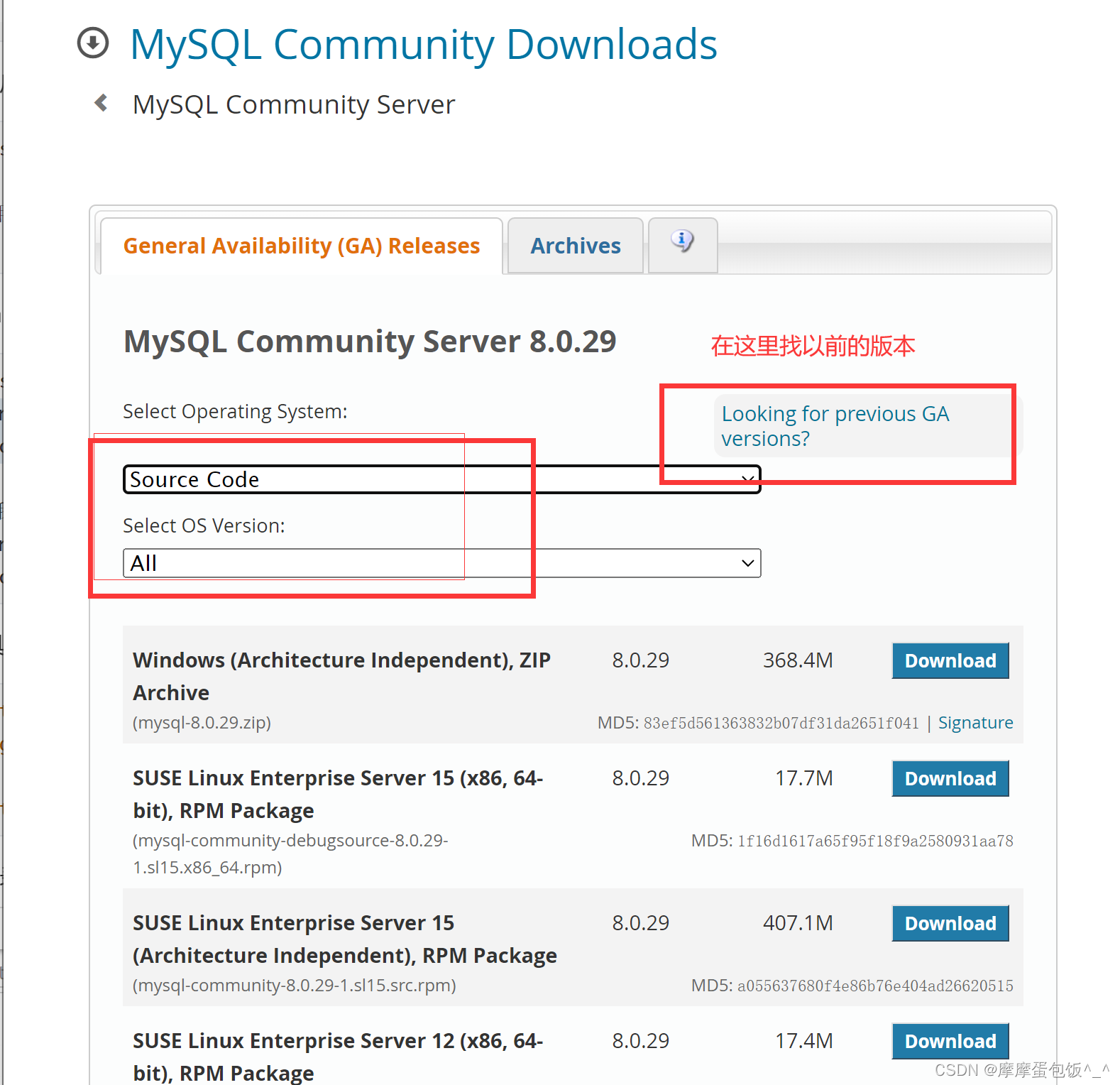The height and width of the screenshot is (1085, 1120).
Task: Download SUSE 15 x86 64-bit 17.7M RPM package
Action: point(950,778)
